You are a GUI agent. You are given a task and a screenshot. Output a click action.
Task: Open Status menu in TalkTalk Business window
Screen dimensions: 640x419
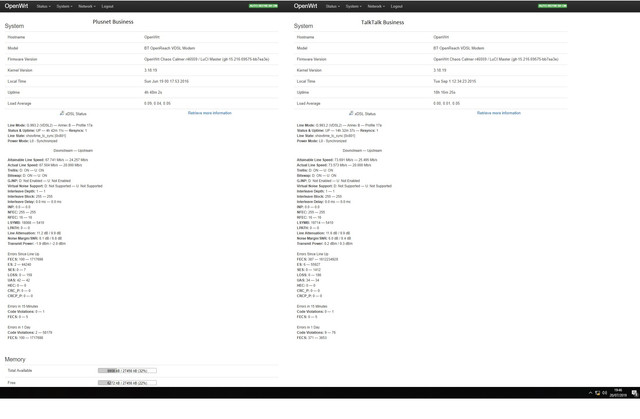[333, 7]
